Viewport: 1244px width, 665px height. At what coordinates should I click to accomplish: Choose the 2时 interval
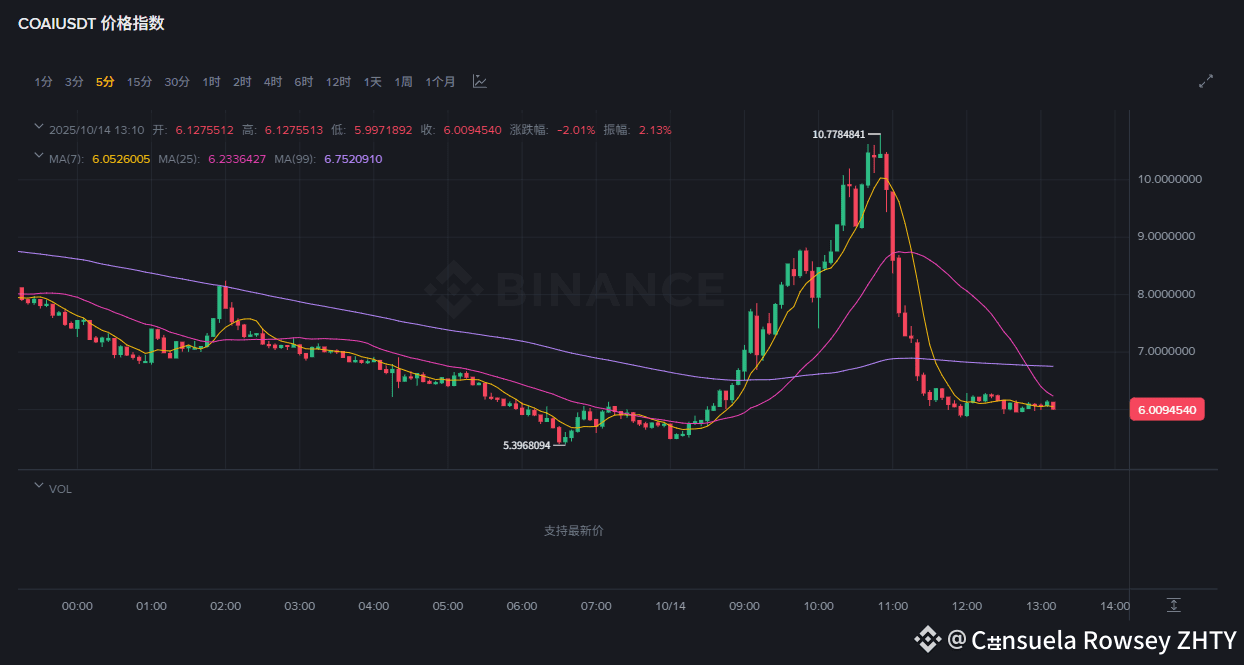coord(242,82)
